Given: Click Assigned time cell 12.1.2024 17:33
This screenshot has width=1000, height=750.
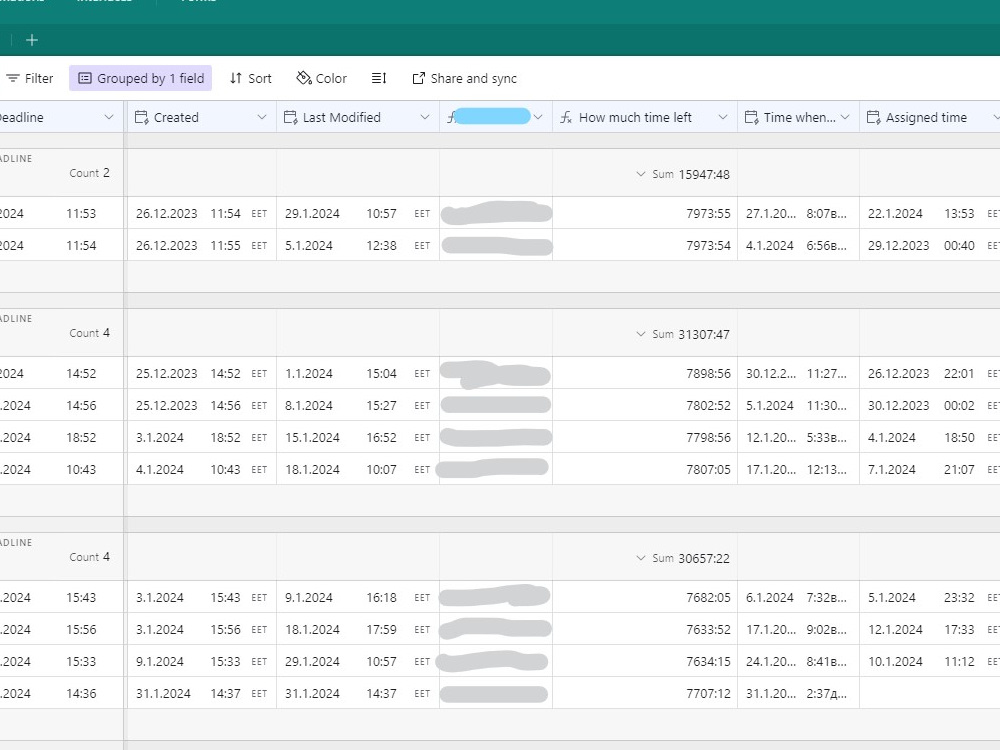Looking at the screenshot, I should coord(930,629).
